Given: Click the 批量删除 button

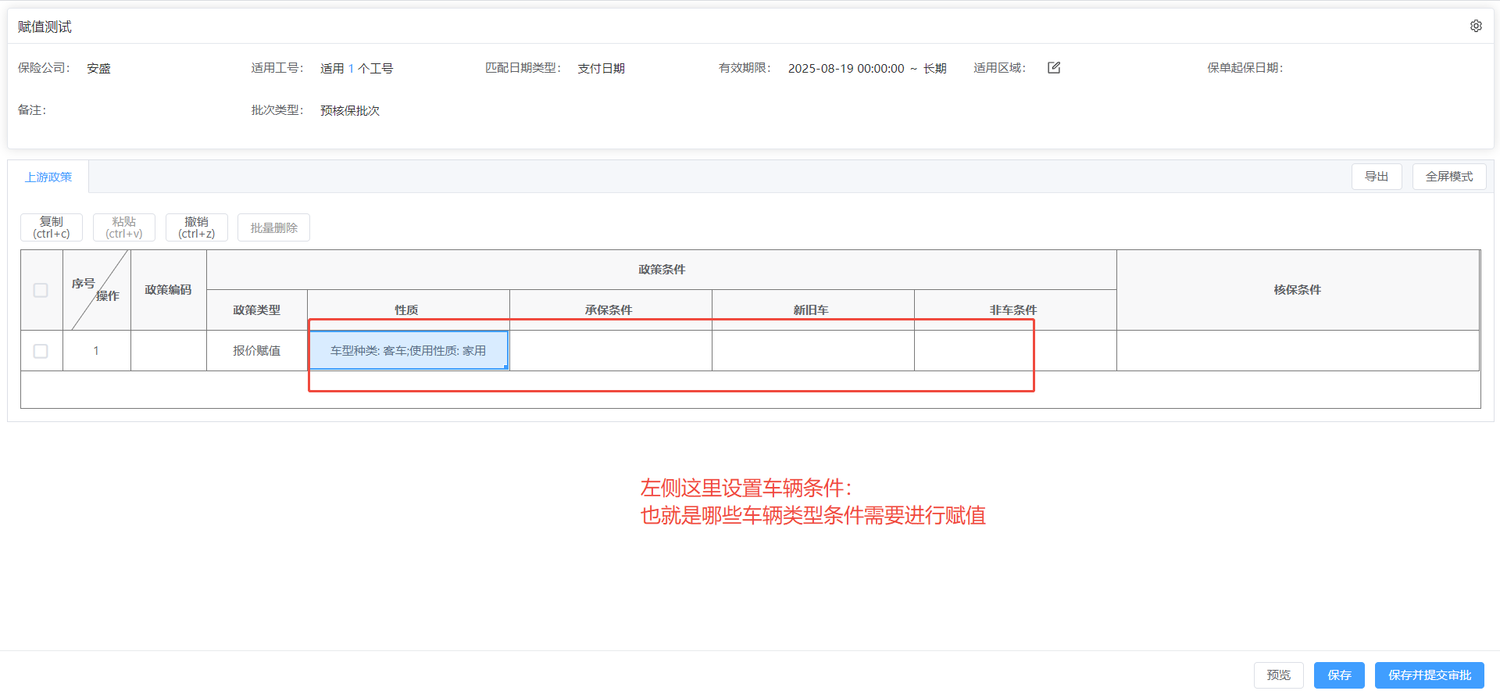Looking at the screenshot, I should tap(274, 227).
